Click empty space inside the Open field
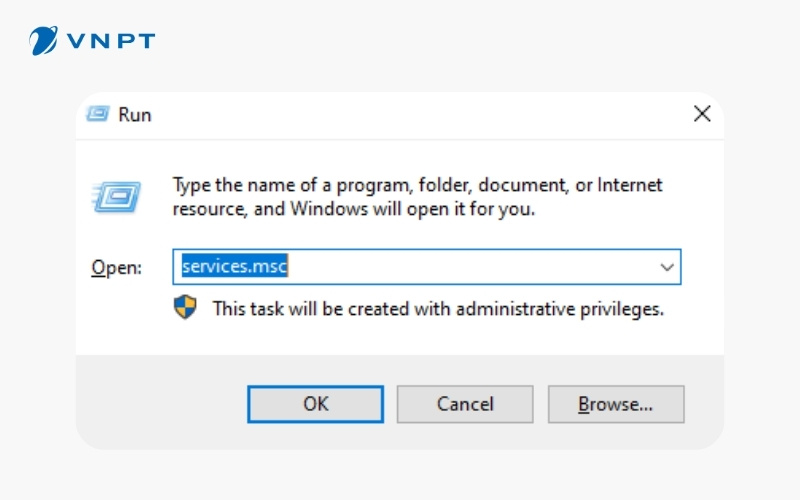800x500 pixels. (470, 267)
